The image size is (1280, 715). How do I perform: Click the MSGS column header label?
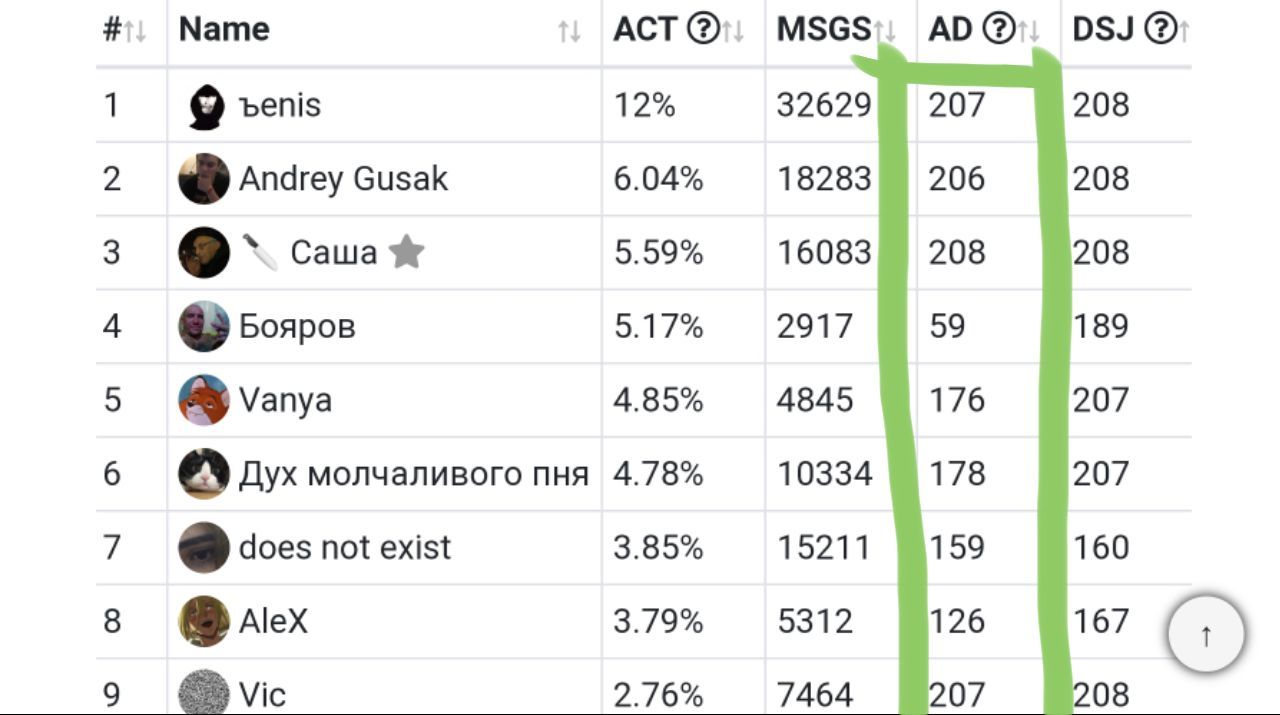click(x=824, y=30)
